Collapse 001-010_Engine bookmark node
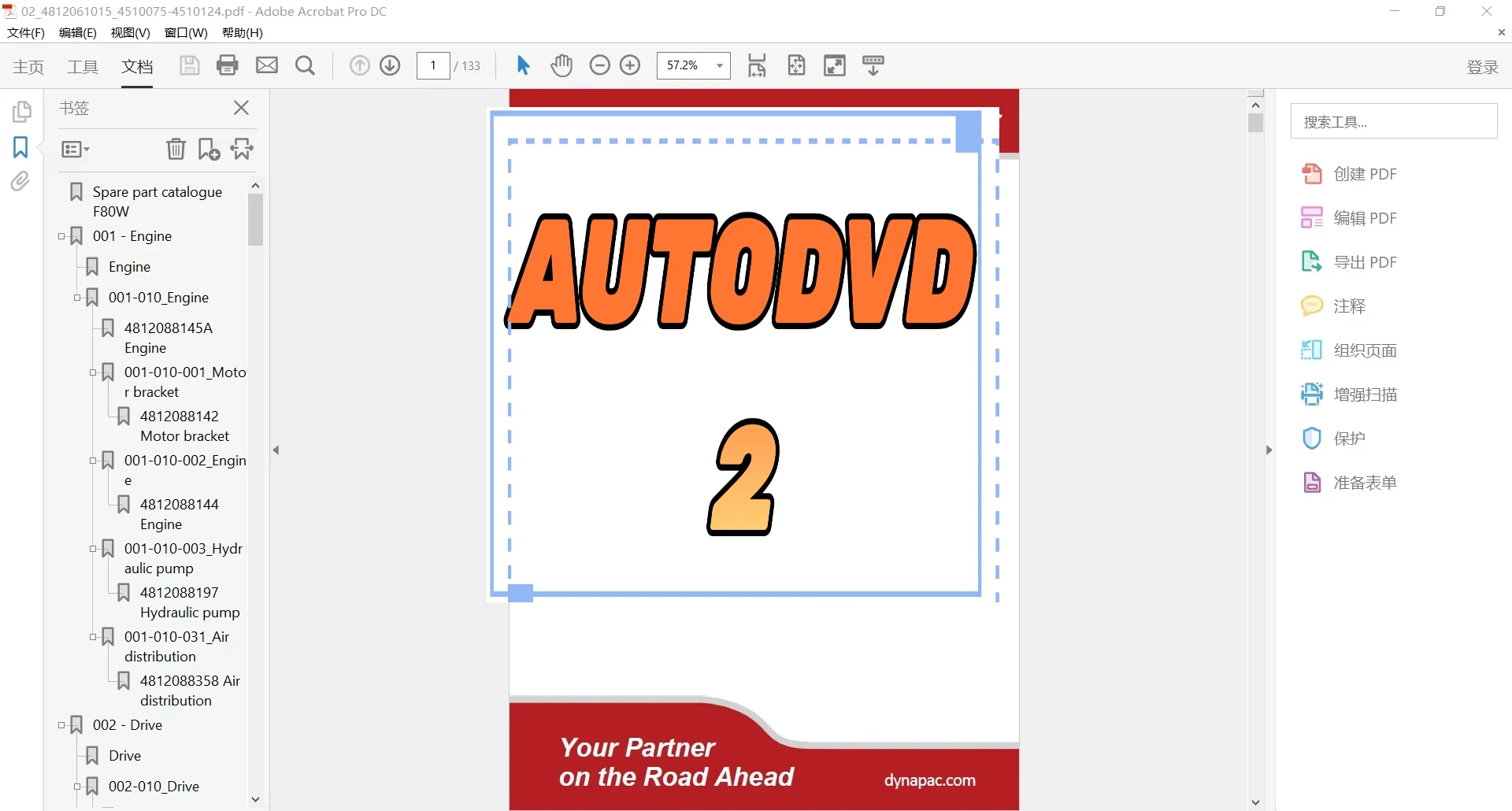The height and width of the screenshot is (811, 1512). tap(77, 298)
